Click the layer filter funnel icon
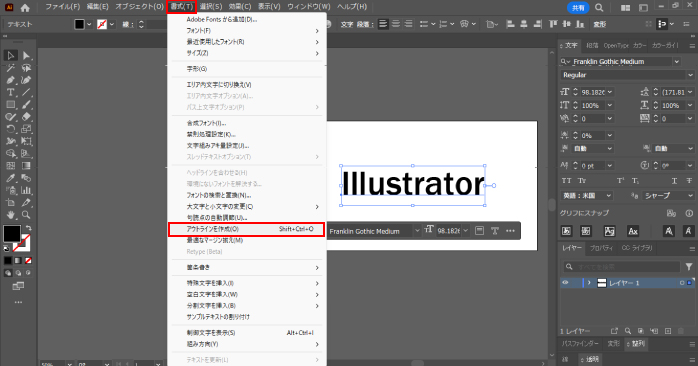The height and width of the screenshot is (366, 698). pos(689,267)
